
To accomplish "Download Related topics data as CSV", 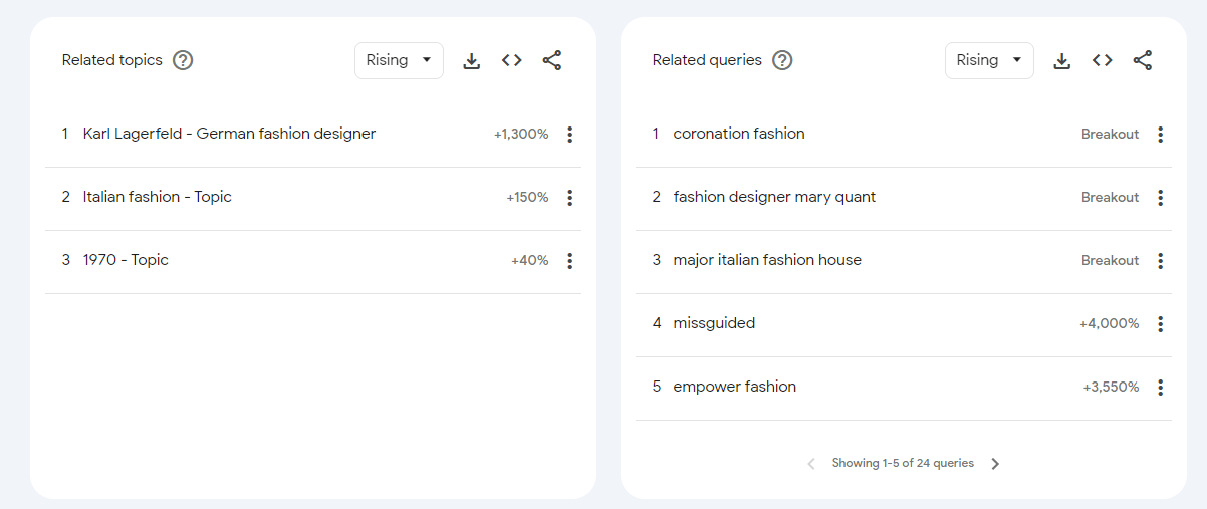I will pos(472,61).
